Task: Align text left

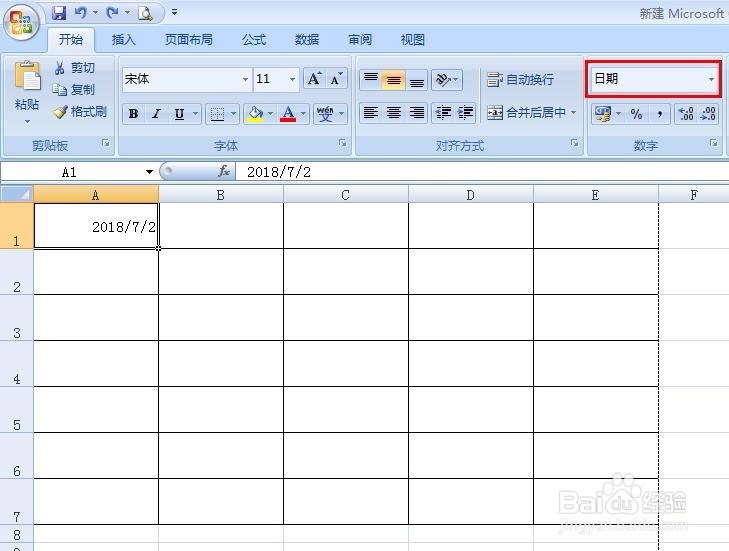Action: point(371,113)
